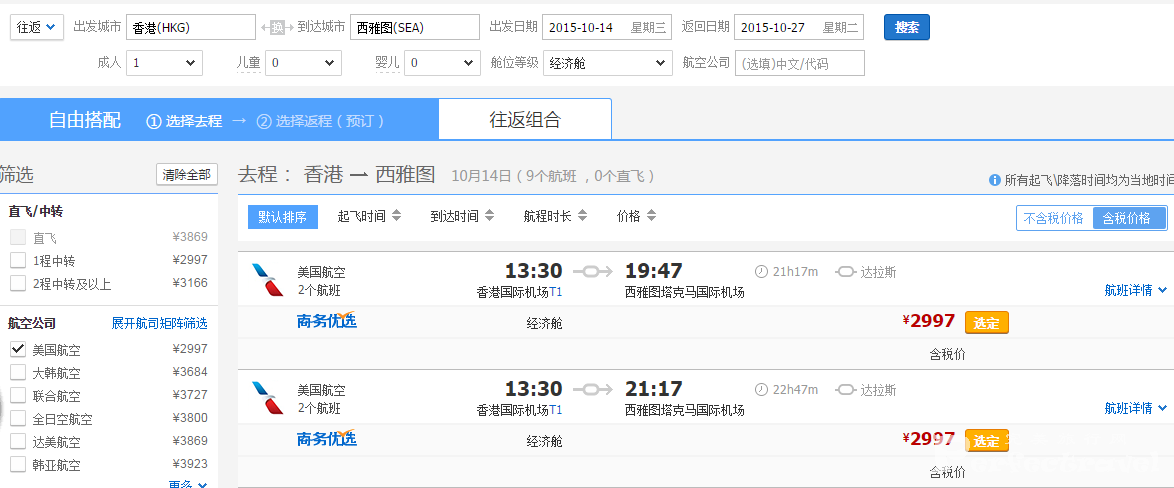Check the 达美航空 airline filter

(18, 442)
